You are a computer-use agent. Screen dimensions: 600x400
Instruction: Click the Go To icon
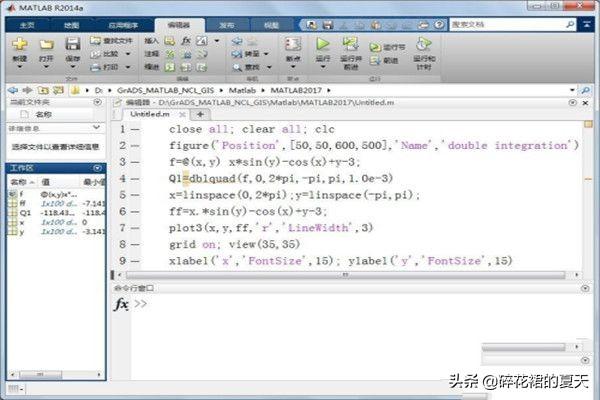tap(237, 54)
